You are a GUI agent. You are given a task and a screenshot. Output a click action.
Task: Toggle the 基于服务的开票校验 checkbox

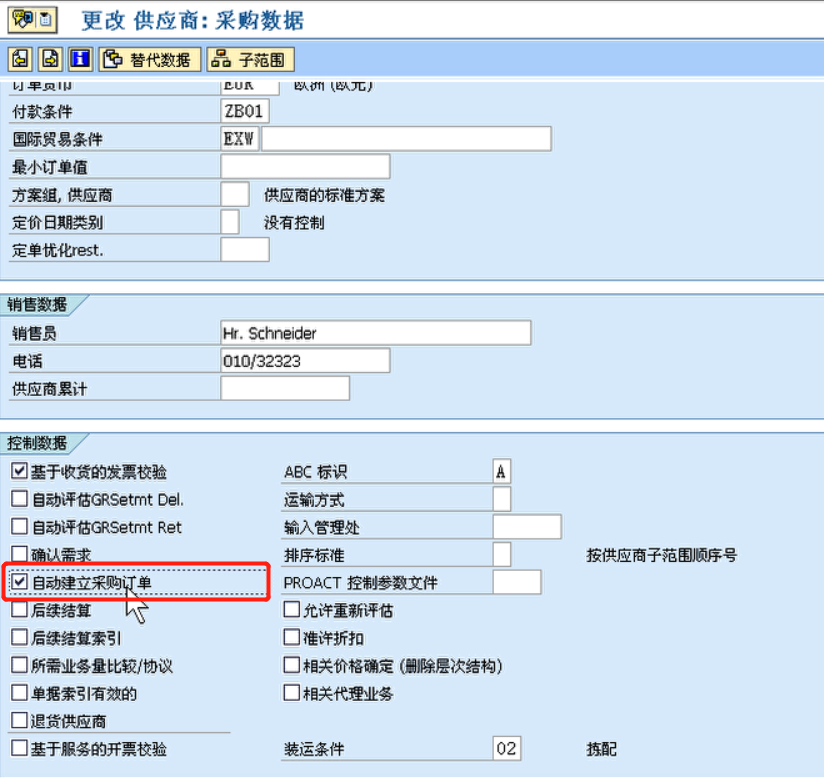pyautogui.click(x=17, y=748)
